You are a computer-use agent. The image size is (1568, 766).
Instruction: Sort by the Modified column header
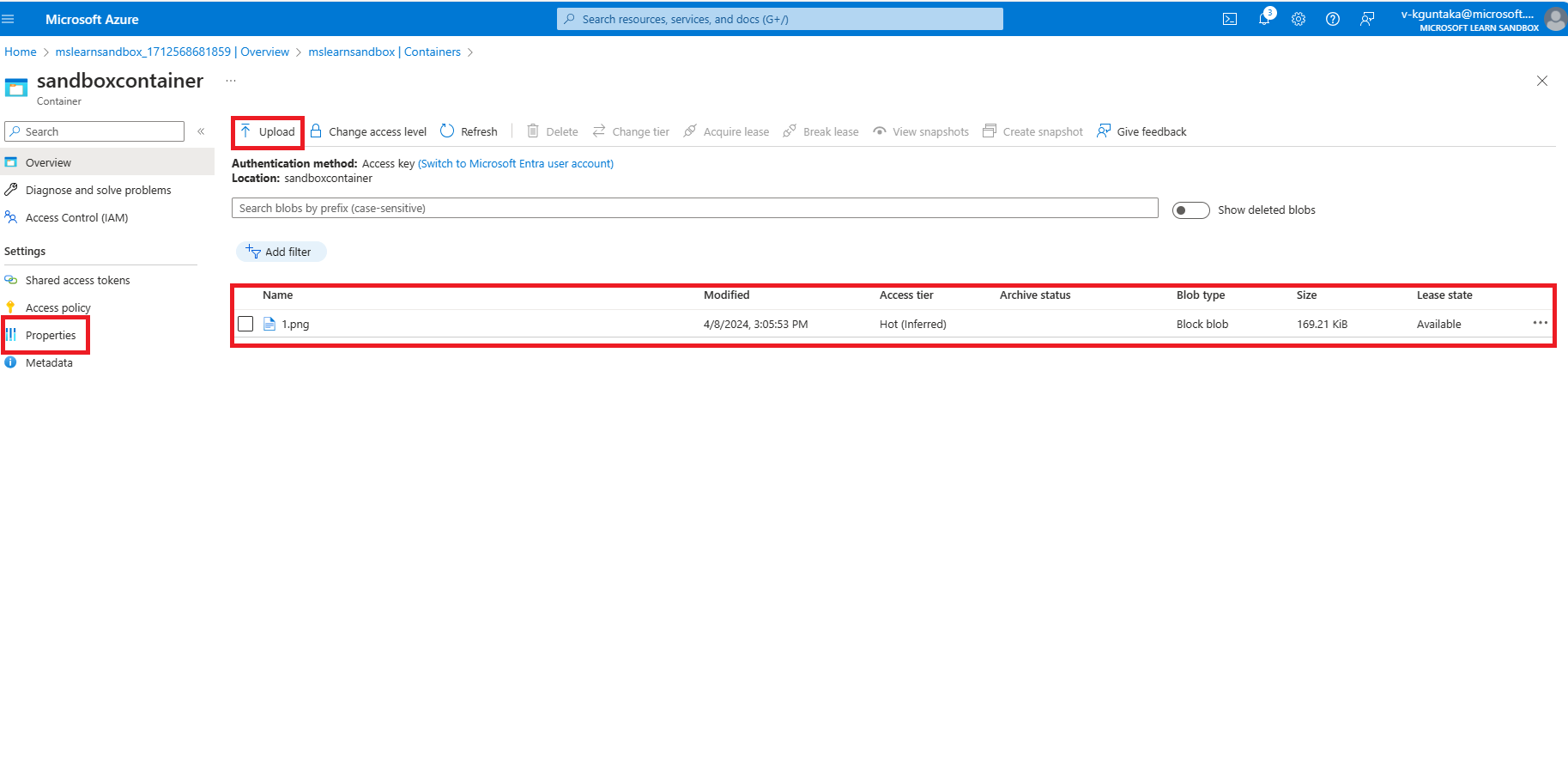(x=726, y=295)
